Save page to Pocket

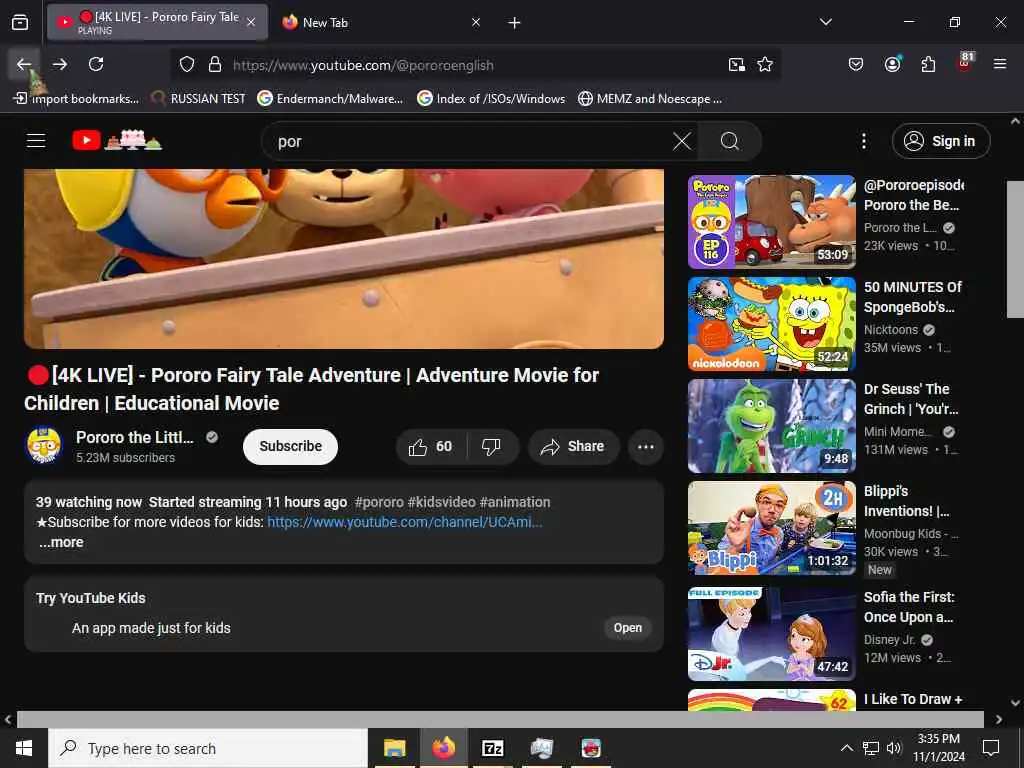856,64
